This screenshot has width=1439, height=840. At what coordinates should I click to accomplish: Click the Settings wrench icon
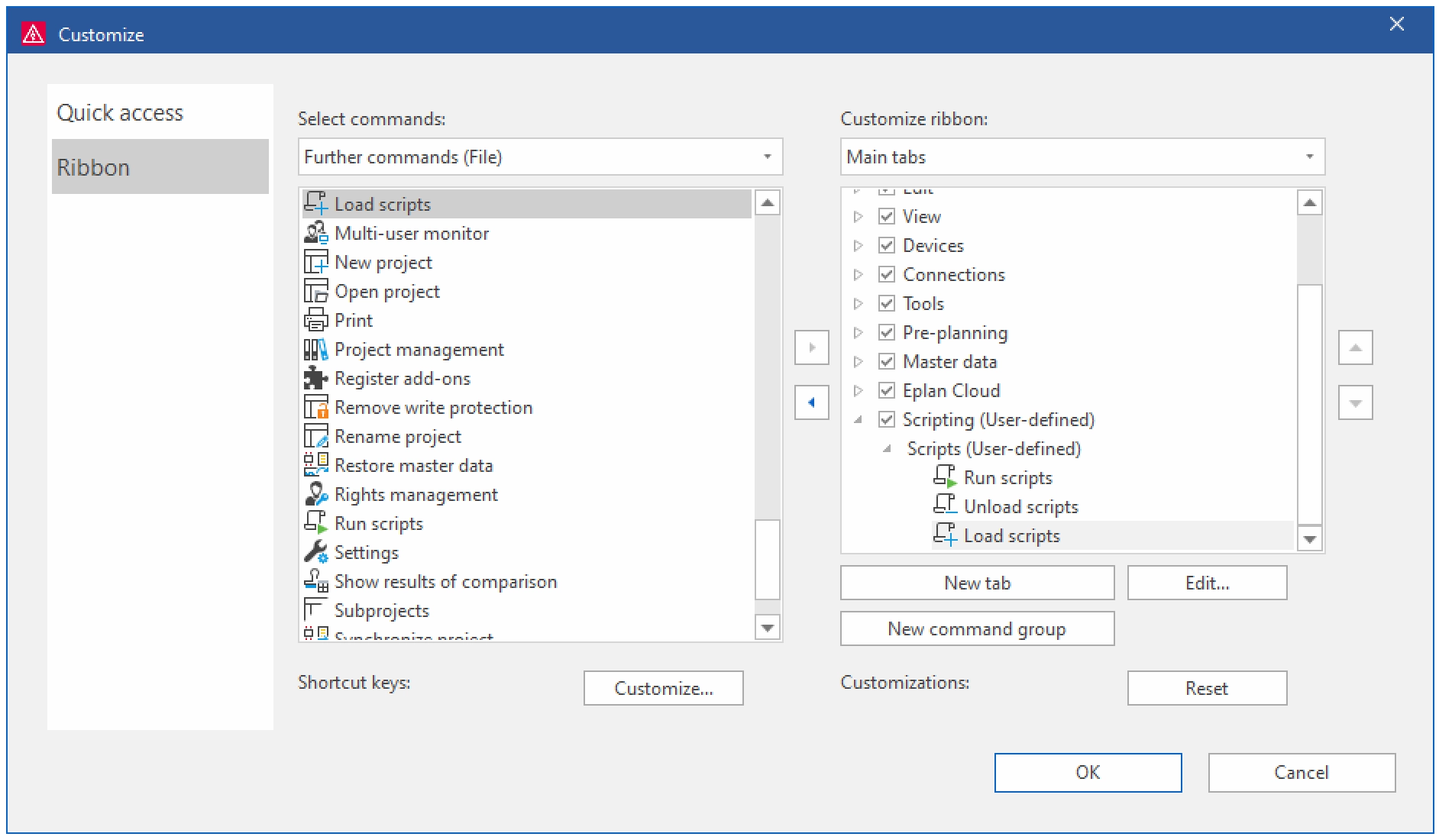click(x=315, y=551)
